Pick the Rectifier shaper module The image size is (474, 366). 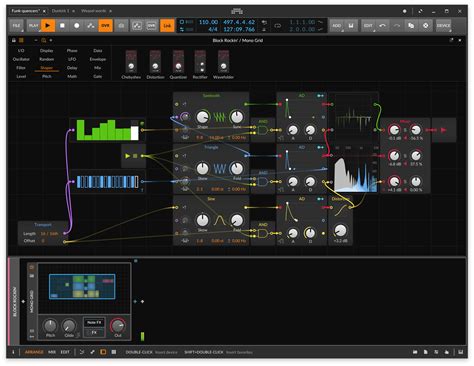coord(200,65)
